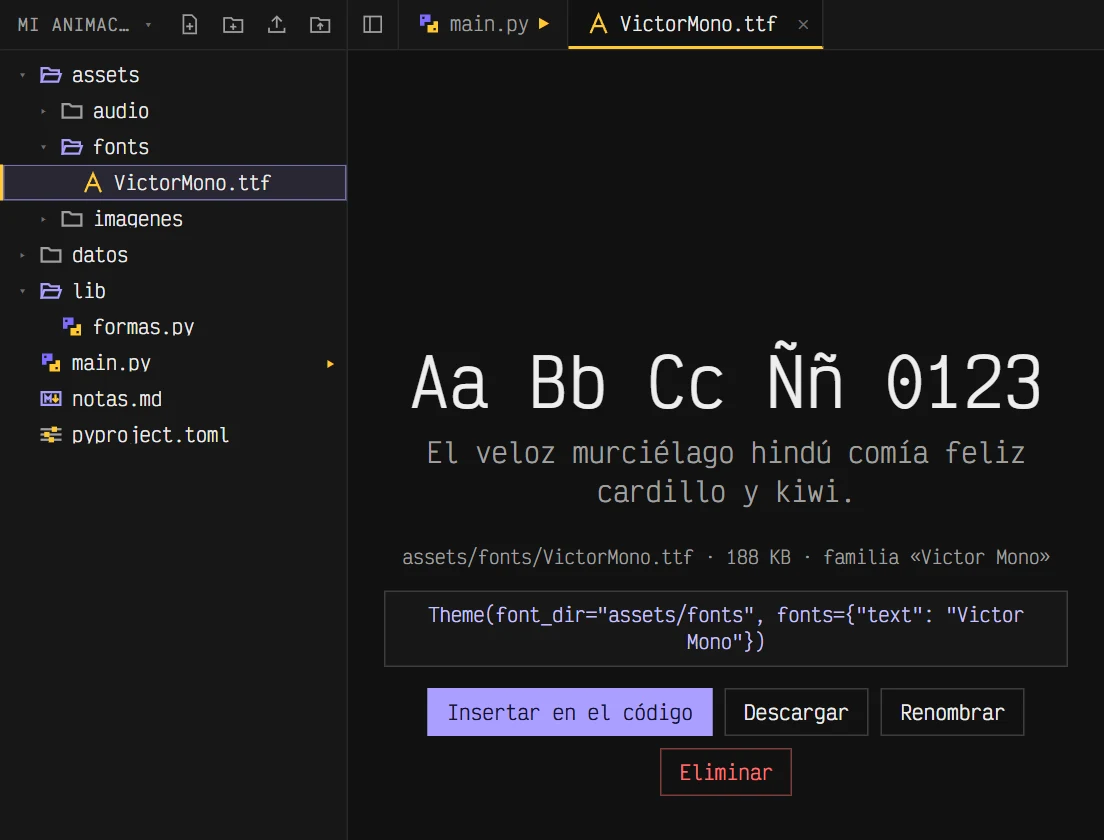Click the 'El veloz murciélago' sample sentence

[x=725, y=472]
